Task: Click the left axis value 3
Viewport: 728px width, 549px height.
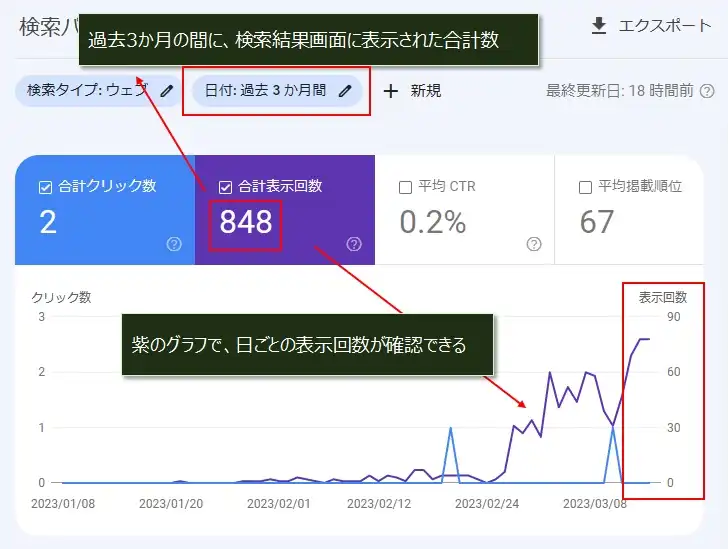Action: coord(42,317)
